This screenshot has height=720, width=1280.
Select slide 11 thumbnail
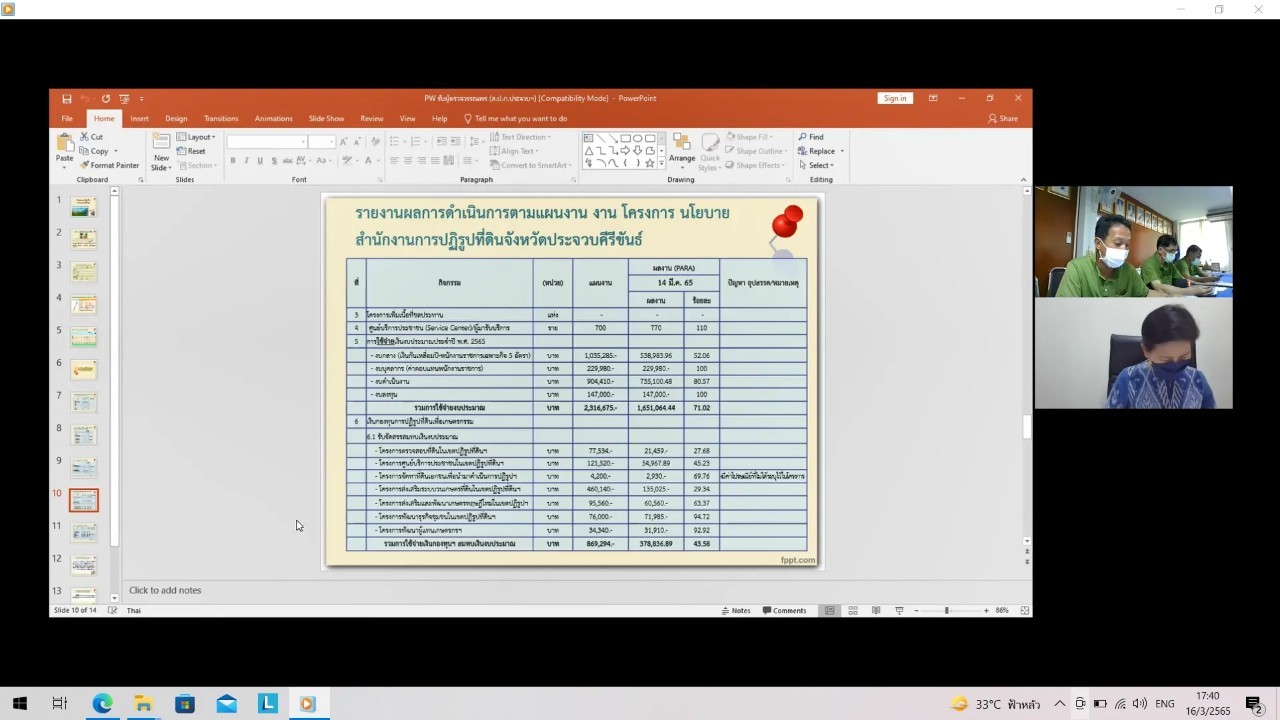[84, 532]
